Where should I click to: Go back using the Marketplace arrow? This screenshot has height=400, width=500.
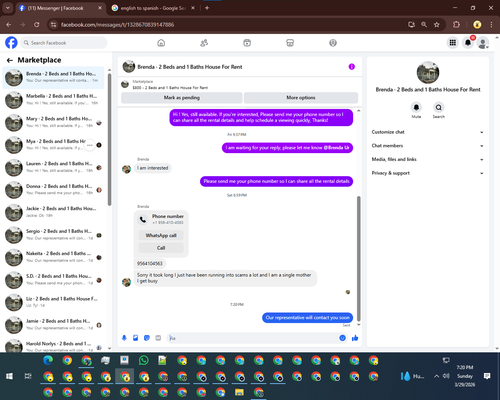click(10, 60)
